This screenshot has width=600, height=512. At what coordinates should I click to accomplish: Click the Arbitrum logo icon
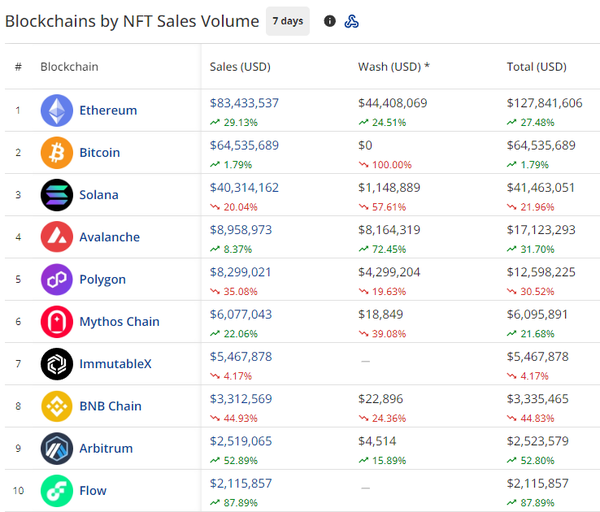click(x=56, y=448)
